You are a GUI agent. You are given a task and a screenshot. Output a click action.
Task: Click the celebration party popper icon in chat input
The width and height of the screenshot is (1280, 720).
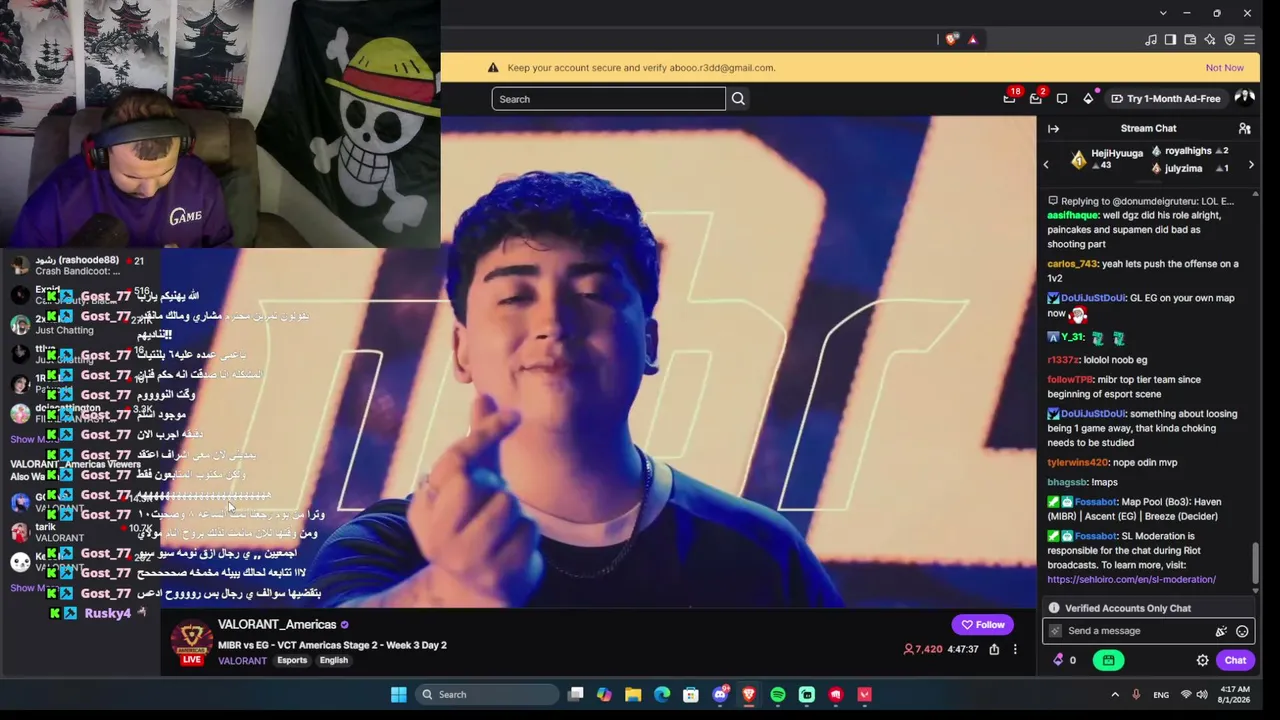coord(1221,631)
